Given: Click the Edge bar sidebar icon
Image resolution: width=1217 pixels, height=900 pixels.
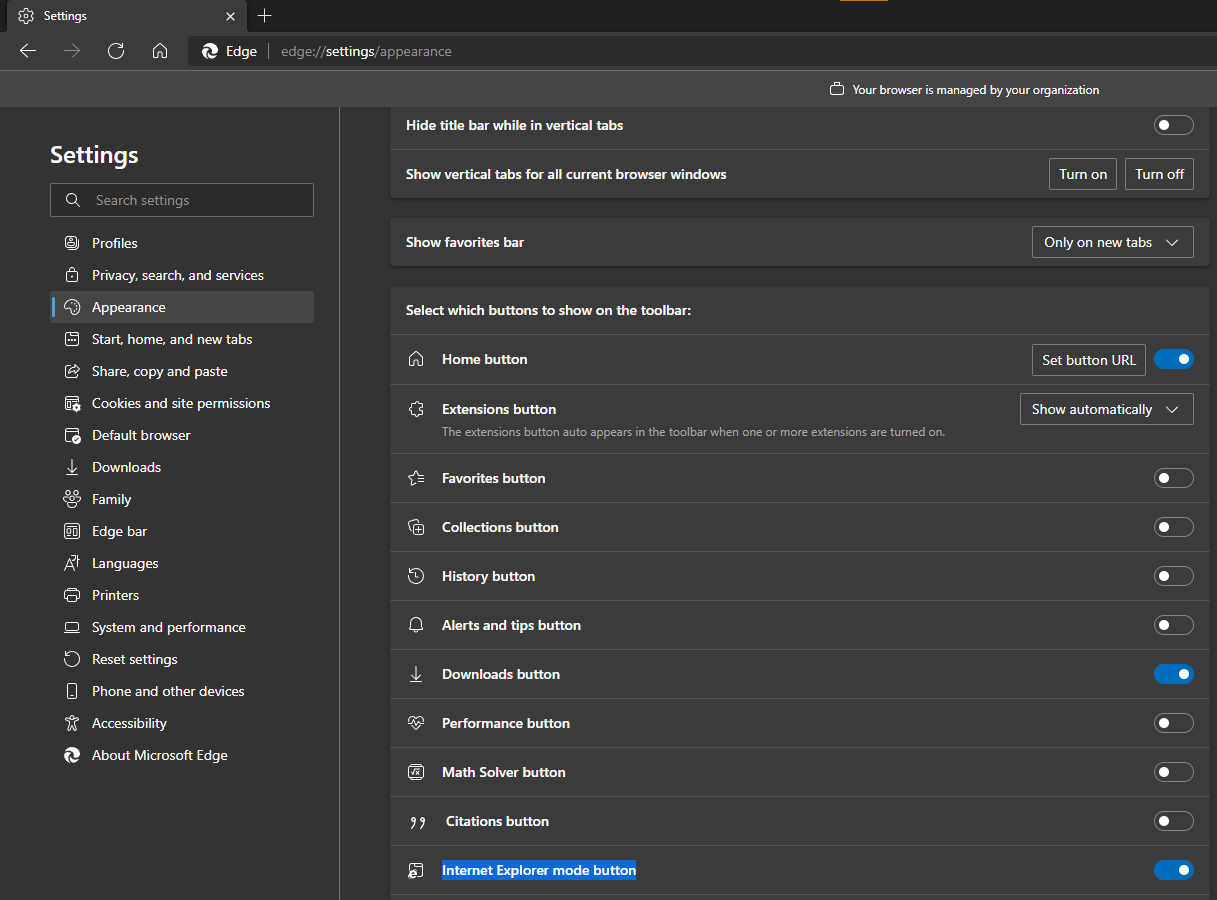Looking at the screenshot, I should pos(72,531).
